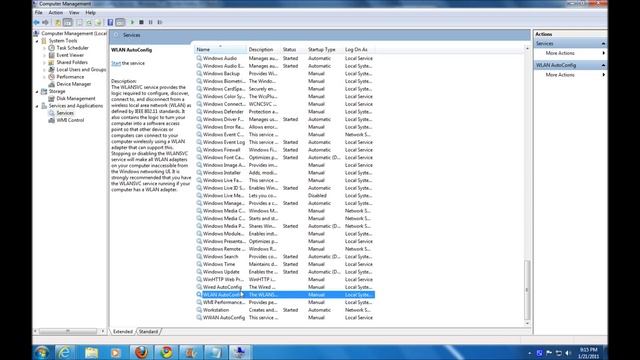Select the Workstation service row
The width and height of the screenshot is (640, 360).
pos(285,310)
